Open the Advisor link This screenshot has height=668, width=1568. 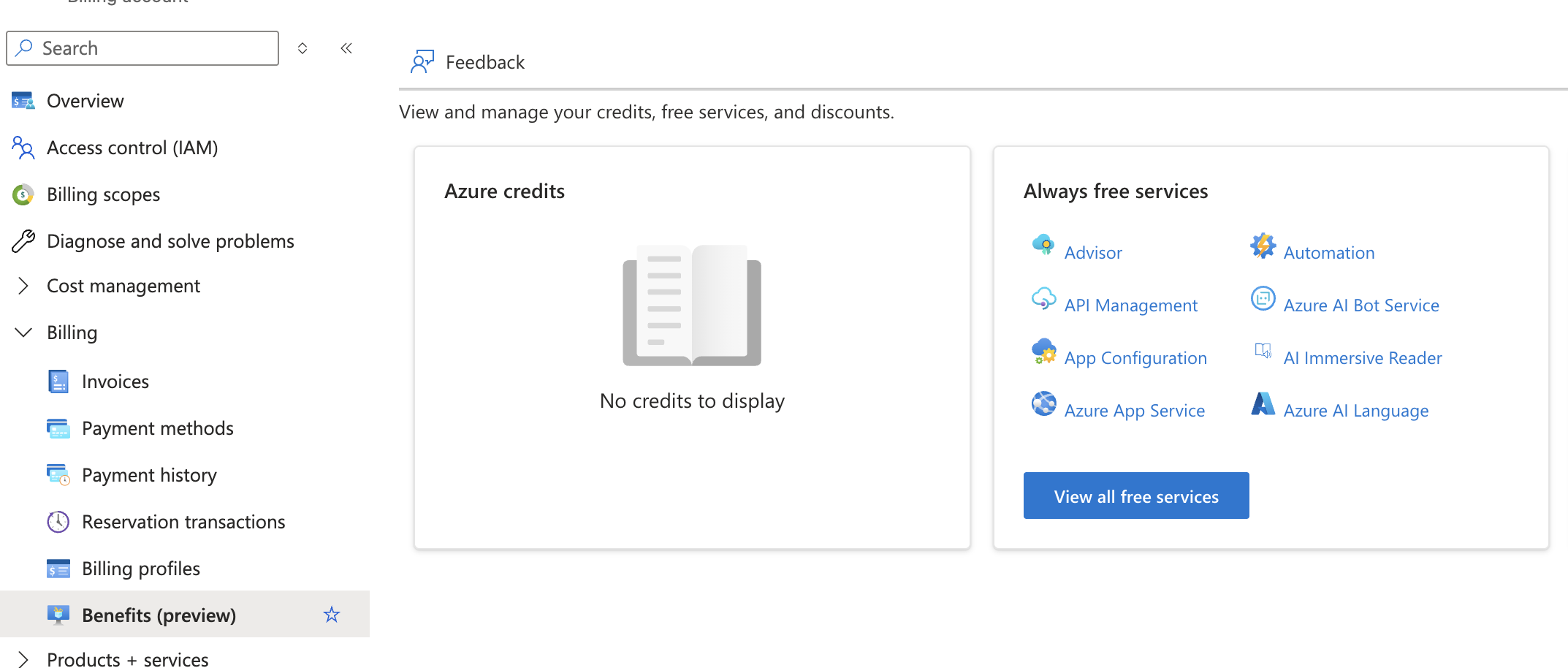[1093, 253]
